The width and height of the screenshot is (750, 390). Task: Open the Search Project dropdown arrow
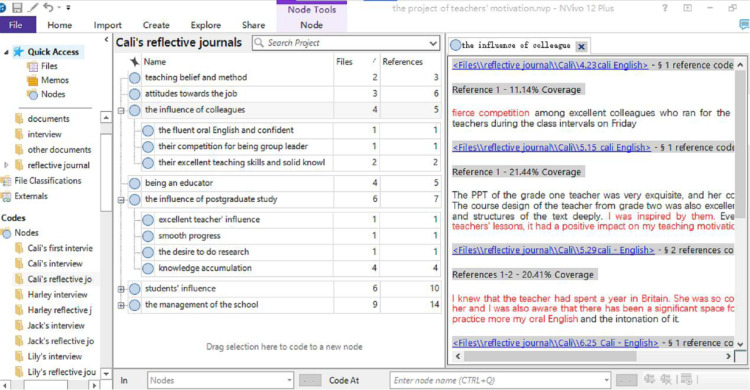coord(433,43)
